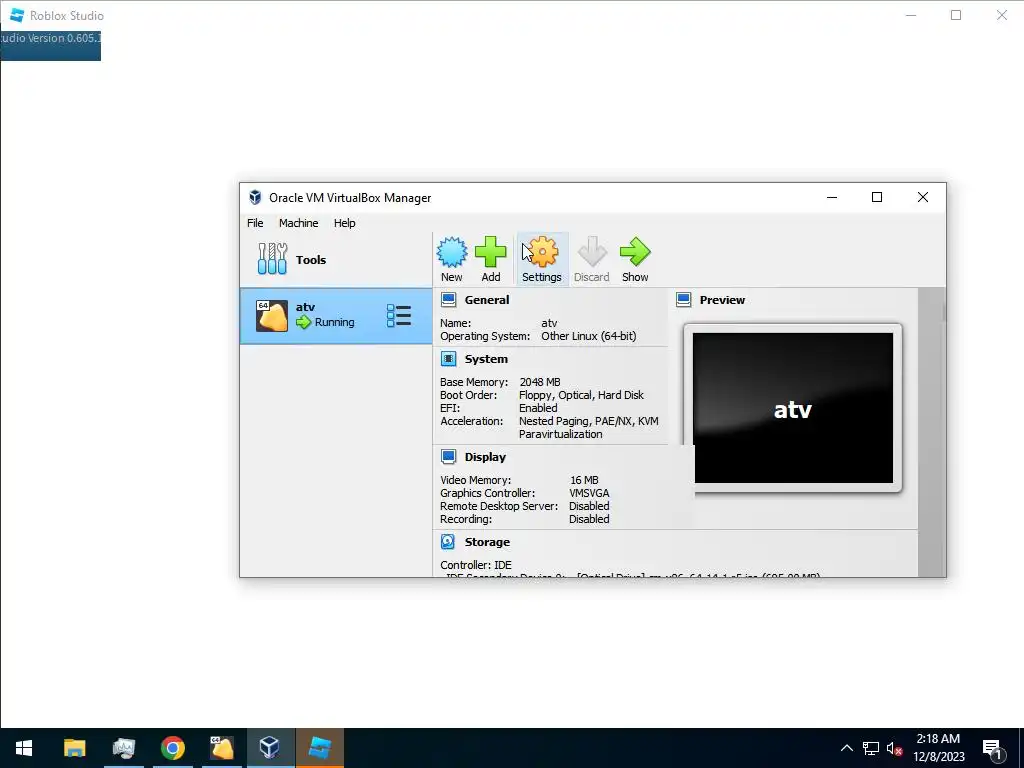Image resolution: width=1024 pixels, height=768 pixels.
Task: Click the General monitor icon
Action: 449,300
